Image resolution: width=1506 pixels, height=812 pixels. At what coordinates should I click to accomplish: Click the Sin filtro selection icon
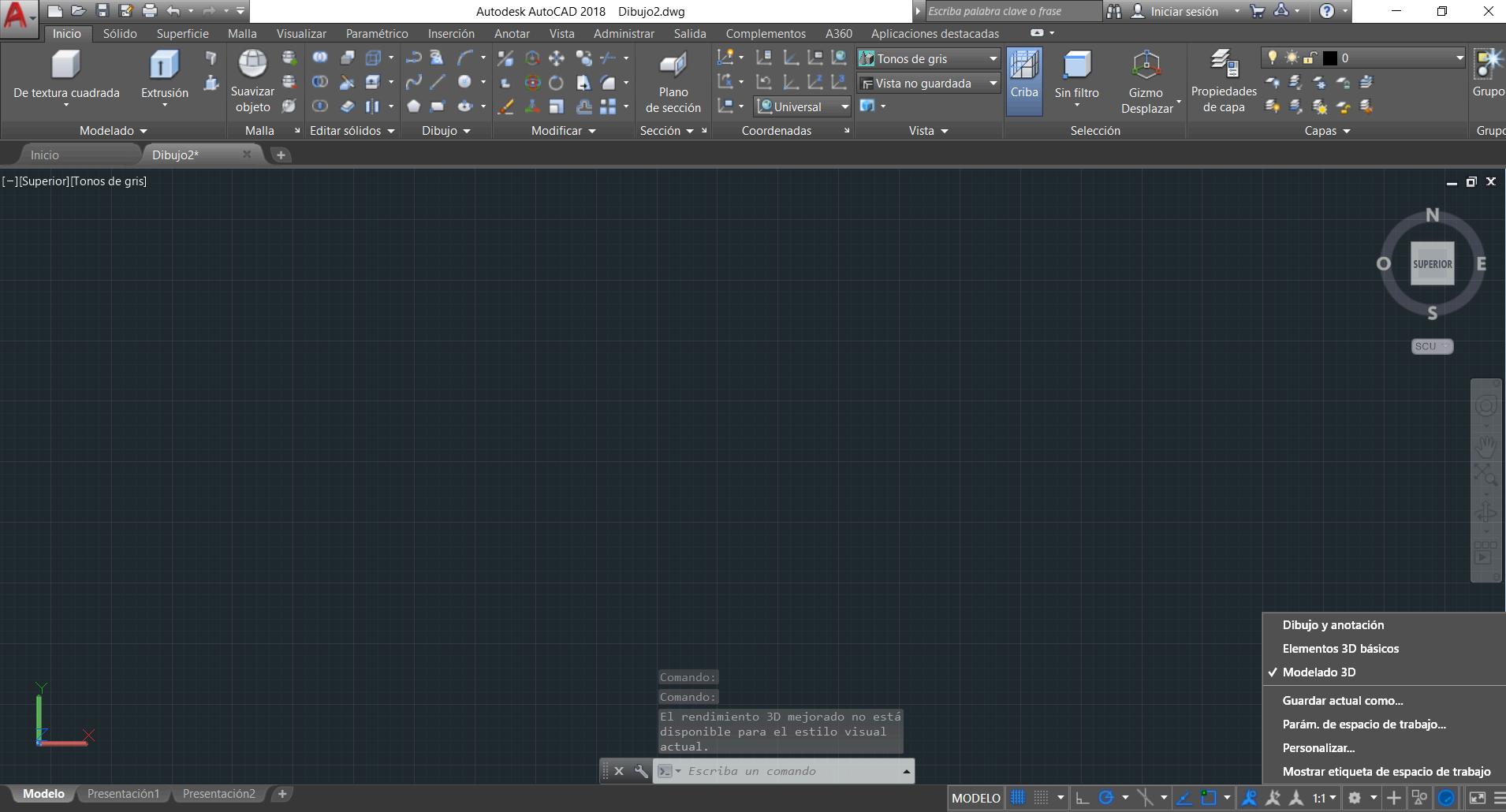click(1076, 75)
